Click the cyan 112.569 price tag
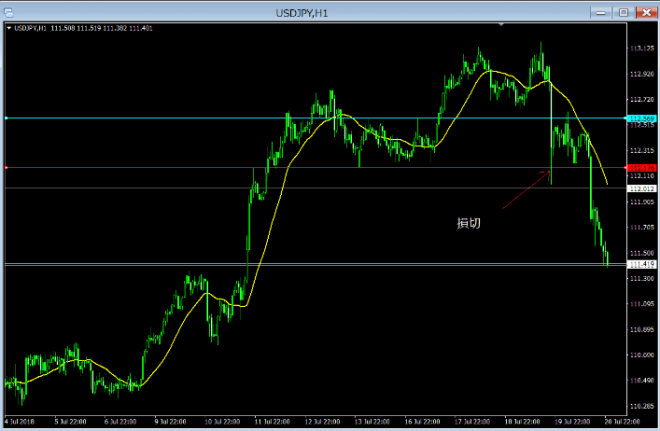 click(x=641, y=119)
